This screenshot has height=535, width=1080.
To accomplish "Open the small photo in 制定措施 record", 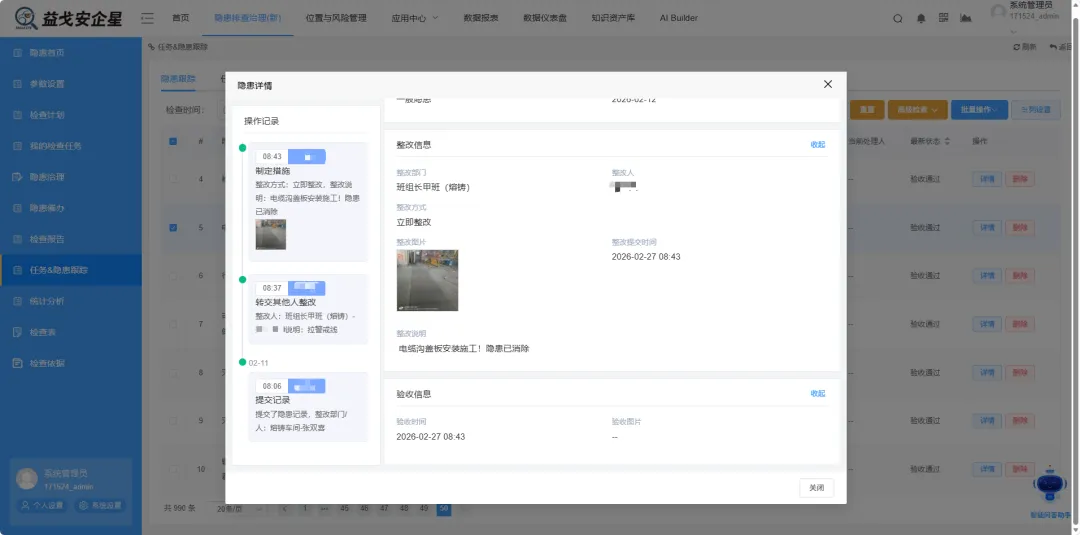I will coord(271,234).
